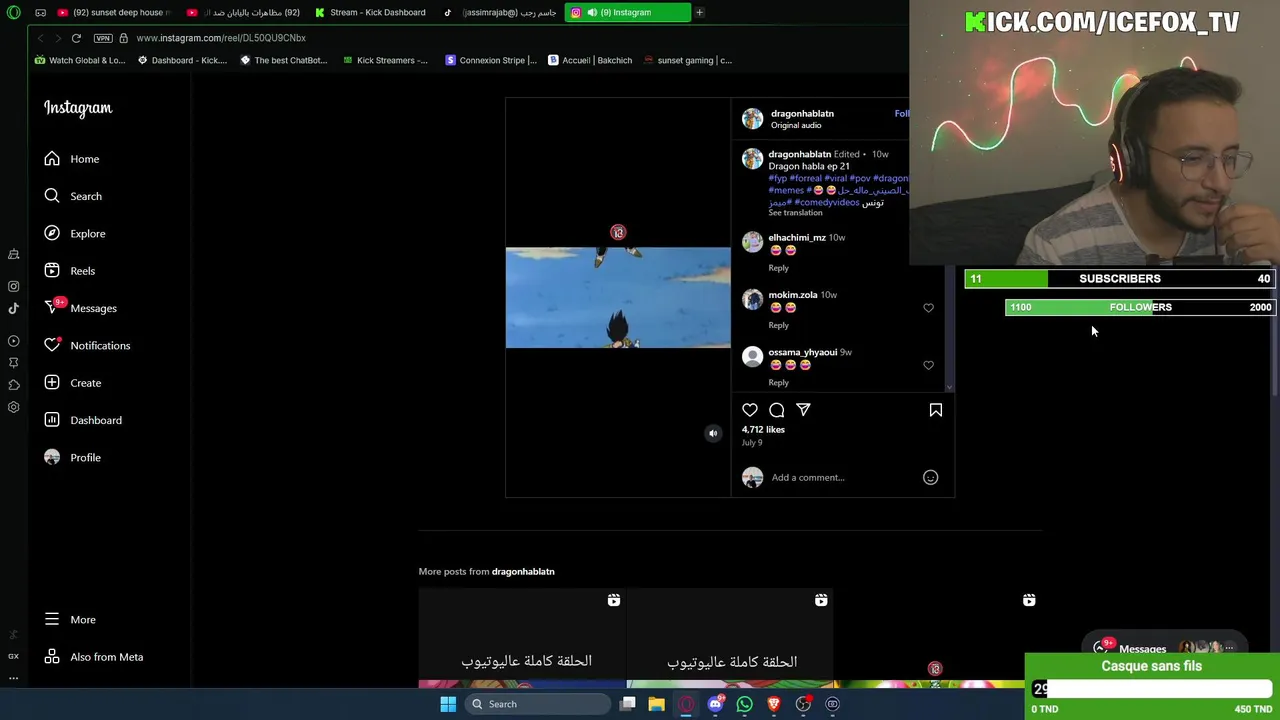Open Accueil | Bakchich bookmark
This screenshot has height=720, width=1280.
coord(590,60)
